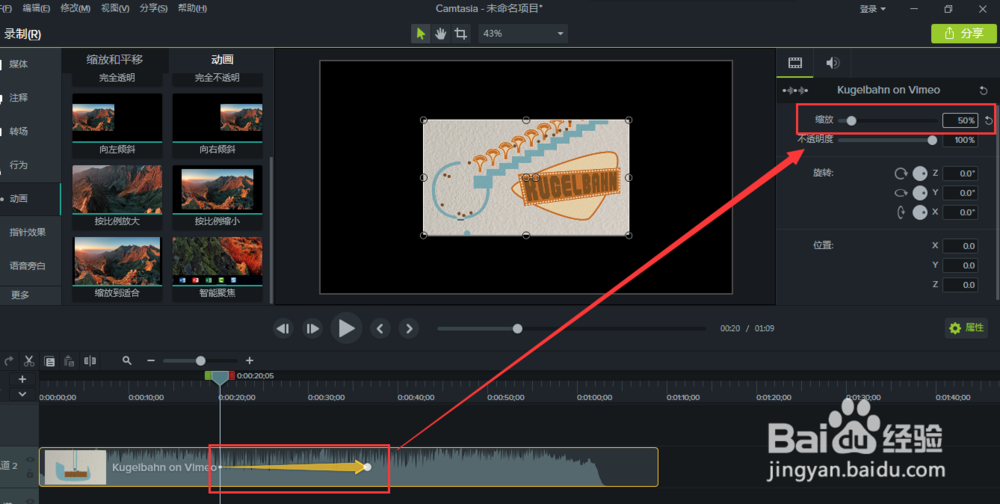Switch to the 动画 tab heading

point(222,59)
